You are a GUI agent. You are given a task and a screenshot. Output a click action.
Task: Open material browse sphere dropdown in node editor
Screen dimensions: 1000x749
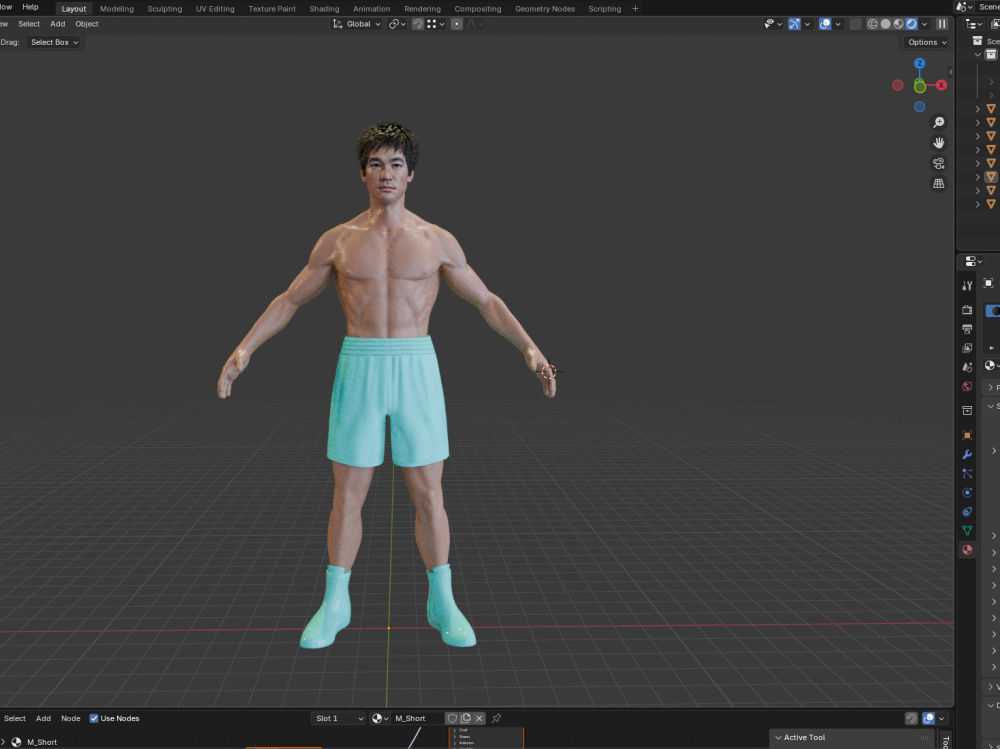(x=380, y=718)
